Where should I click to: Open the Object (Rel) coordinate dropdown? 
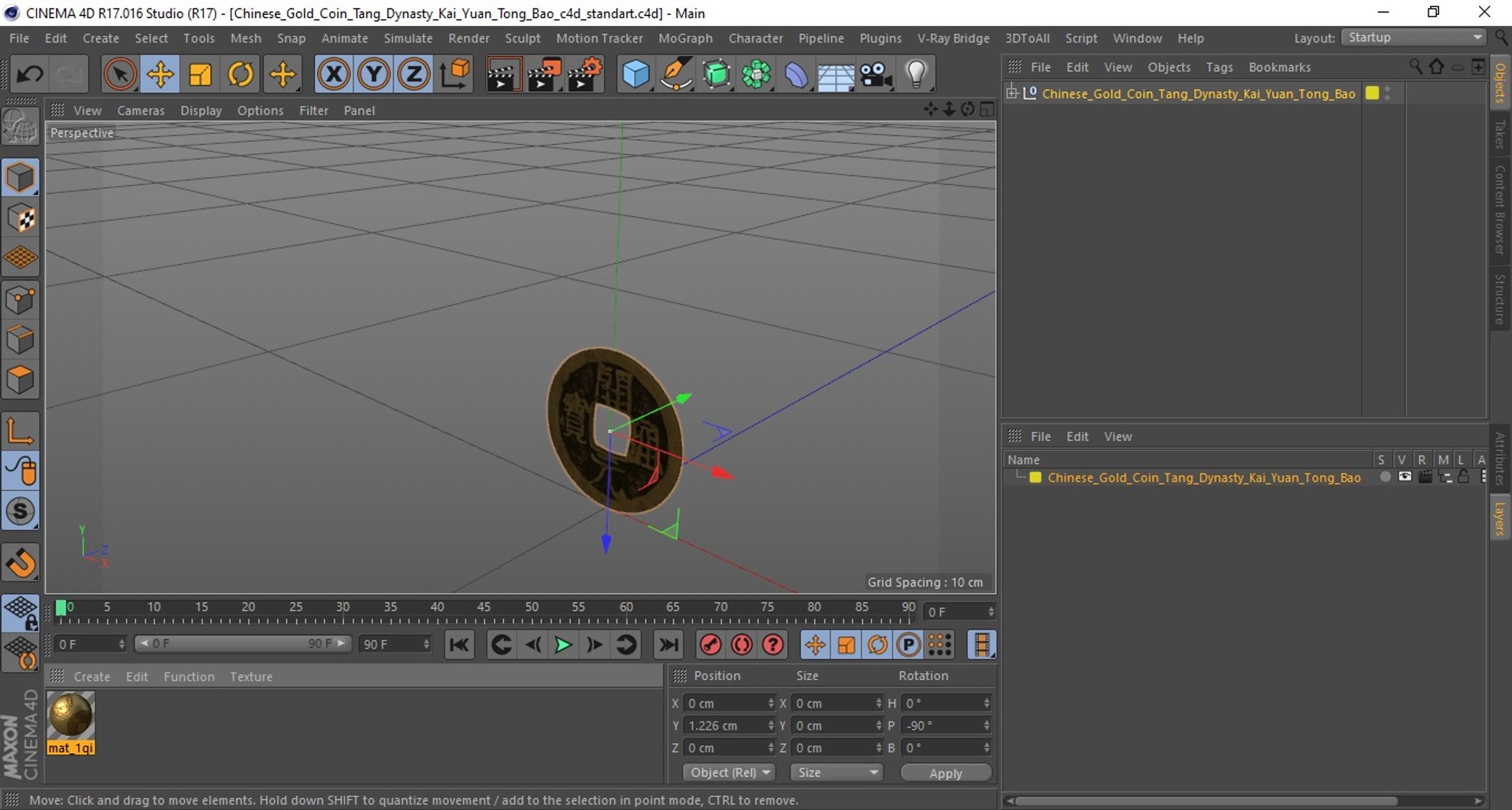click(729, 773)
